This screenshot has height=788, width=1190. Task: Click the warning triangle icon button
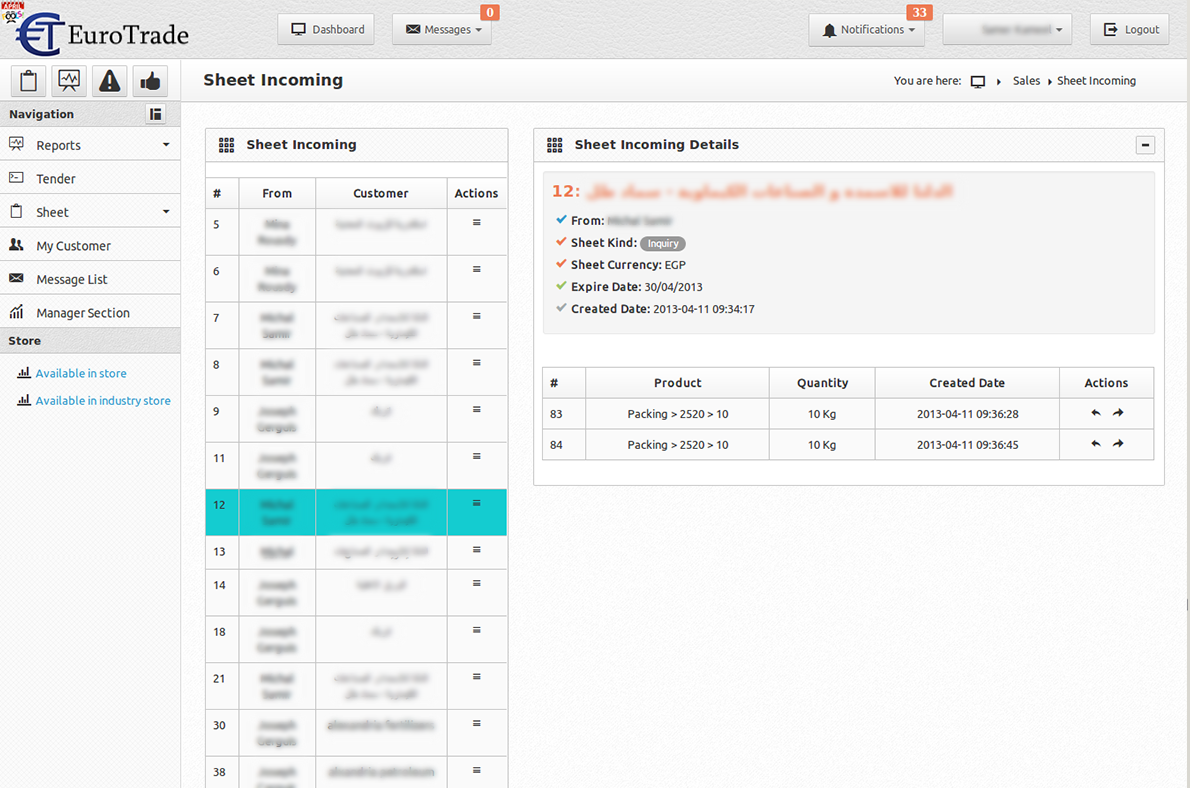[110, 81]
